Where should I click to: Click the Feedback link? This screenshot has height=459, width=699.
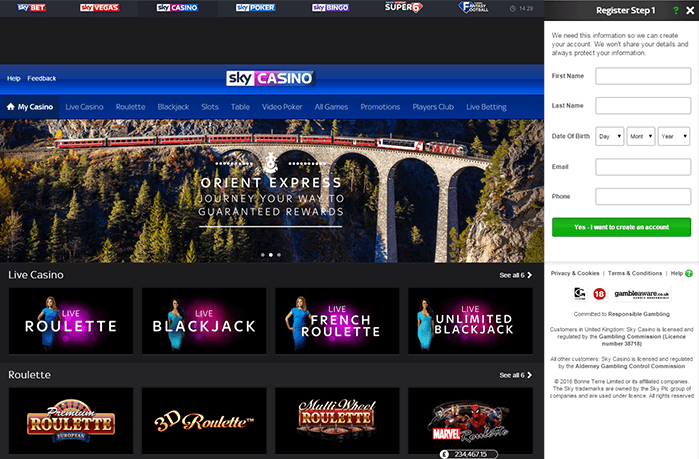[x=42, y=78]
